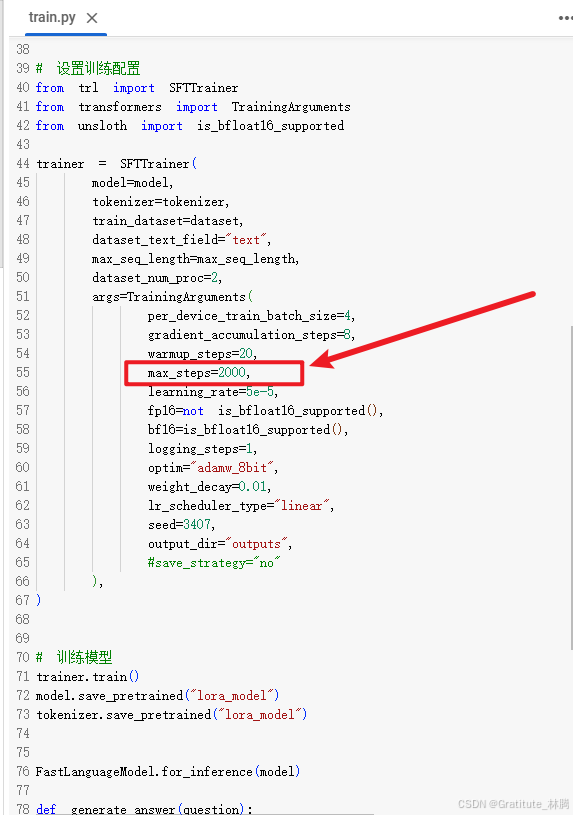Close the train.py tab

pyautogui.click(x=92, y=18)
